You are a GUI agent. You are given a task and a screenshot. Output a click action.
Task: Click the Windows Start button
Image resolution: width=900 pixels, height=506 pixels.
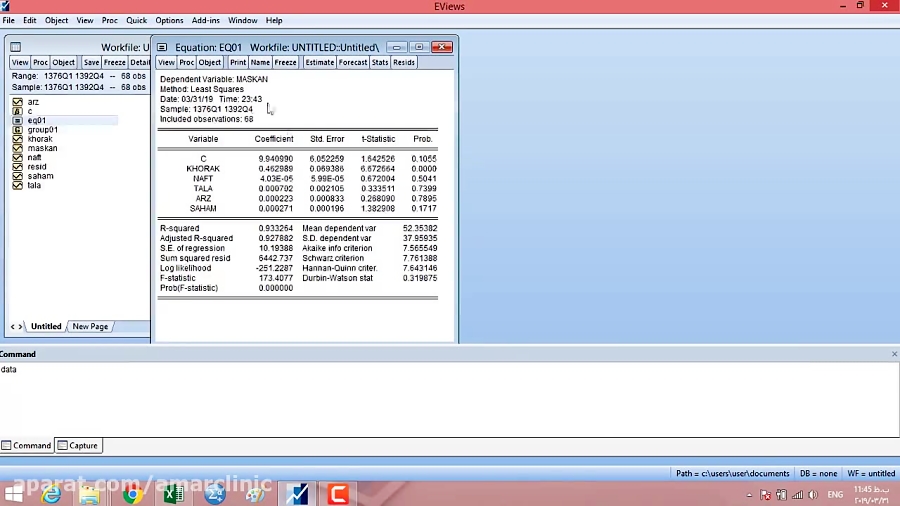click(x=14, y=494)
